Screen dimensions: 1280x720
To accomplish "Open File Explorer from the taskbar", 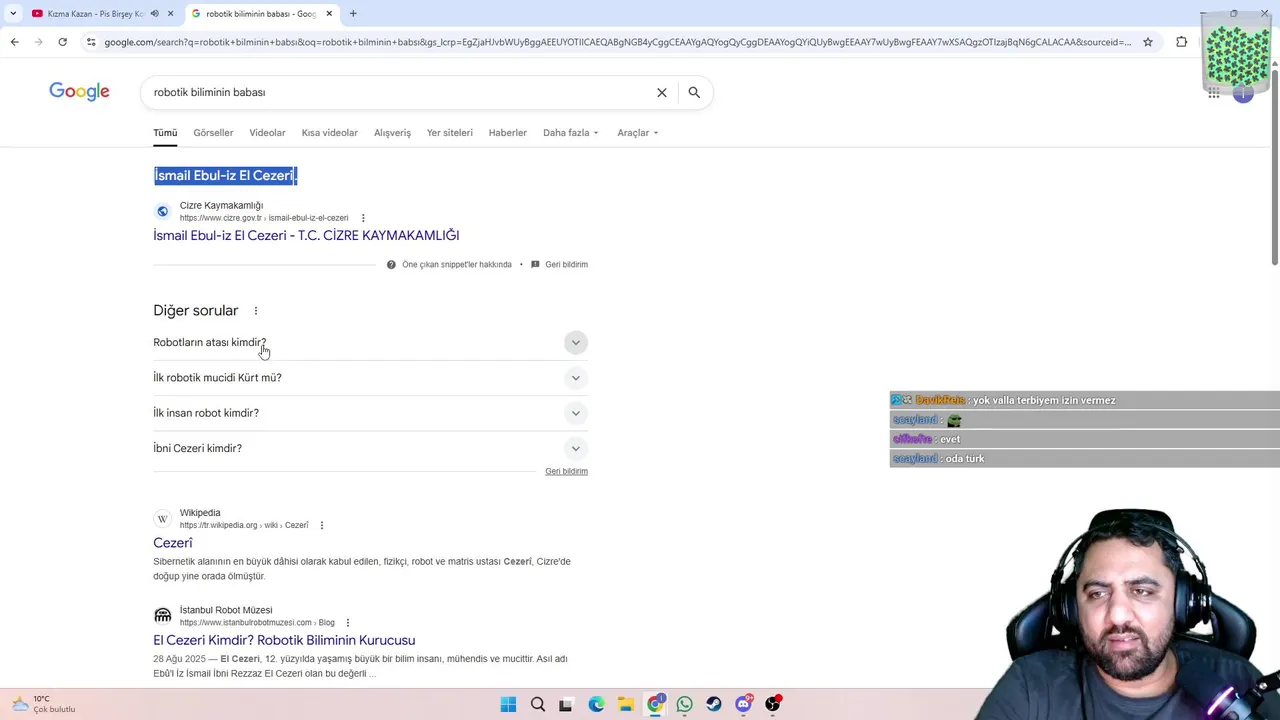I will click(626, 704).
